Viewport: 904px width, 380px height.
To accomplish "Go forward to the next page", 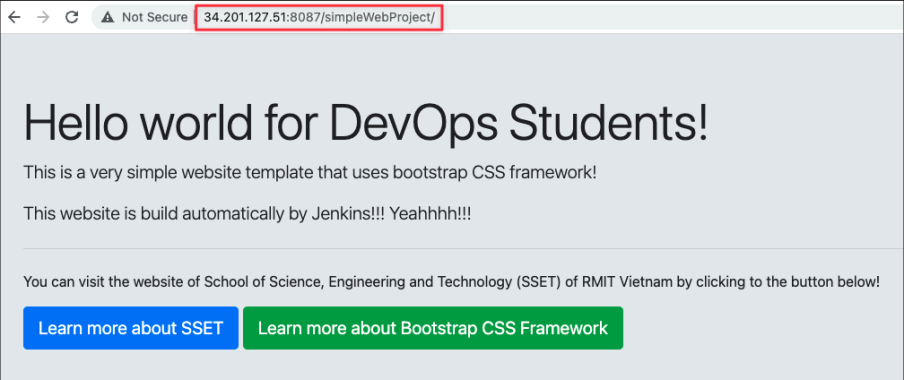I will pyautogui.click(x=43, y=17).
